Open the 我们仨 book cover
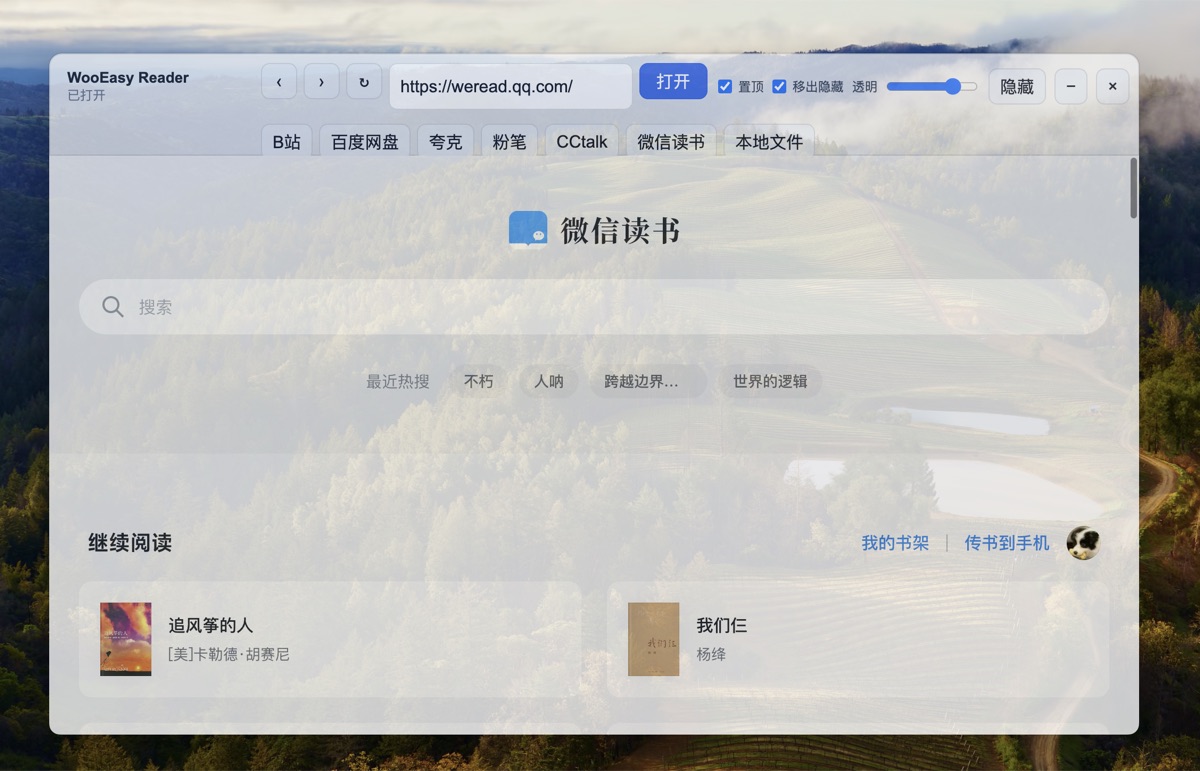The image size is (1200, 771). click(x=654, y=639)
